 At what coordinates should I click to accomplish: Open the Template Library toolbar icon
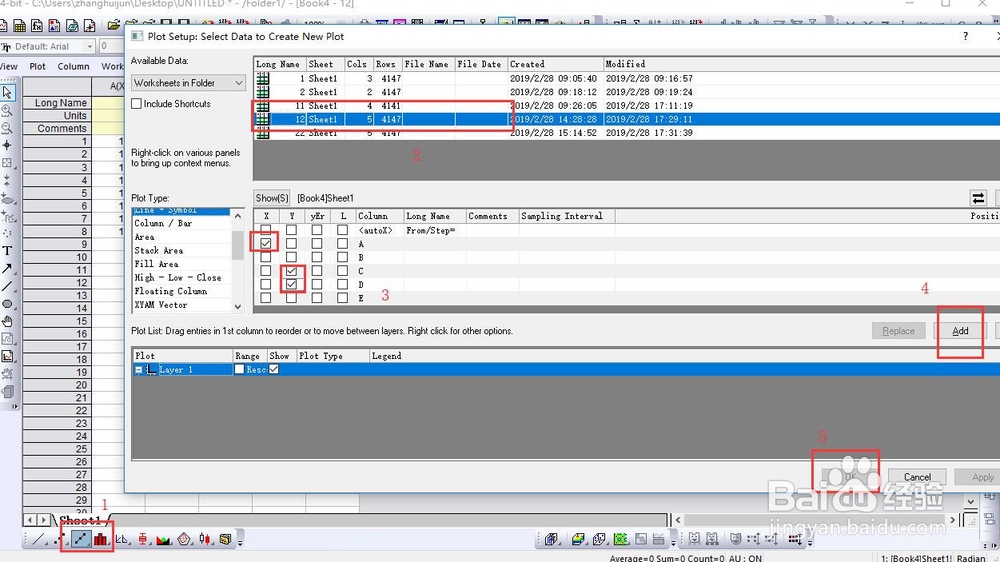click(225, 539)
